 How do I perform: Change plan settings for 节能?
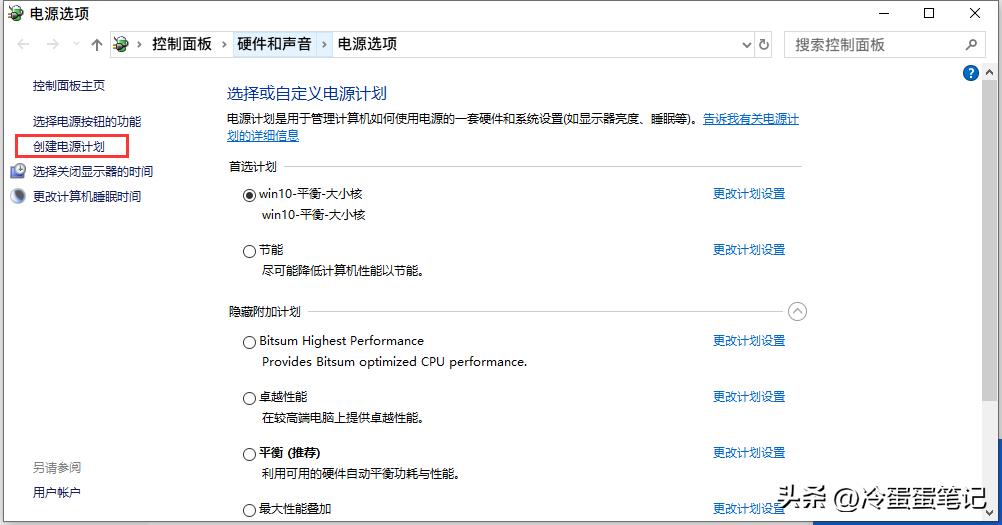(749, 250)
